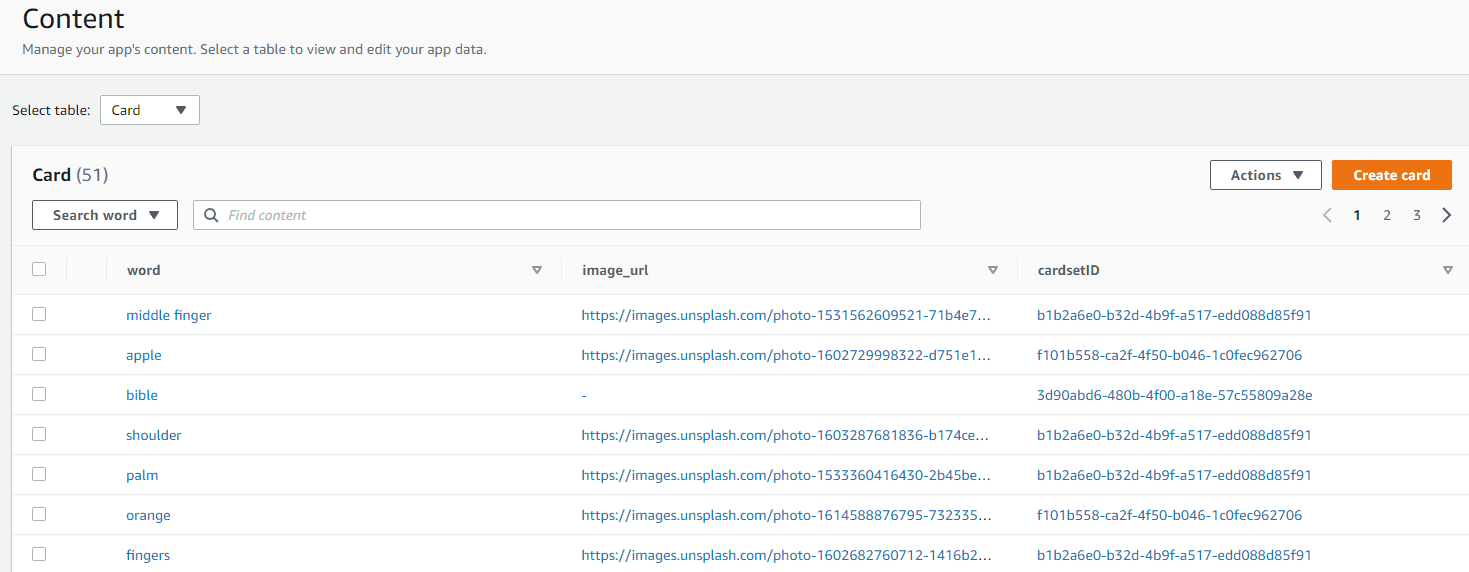The width and height of the screenshot is (1469, 572).
Task: Open the Search word filter dropdown
Action: (x=105, y=215)
